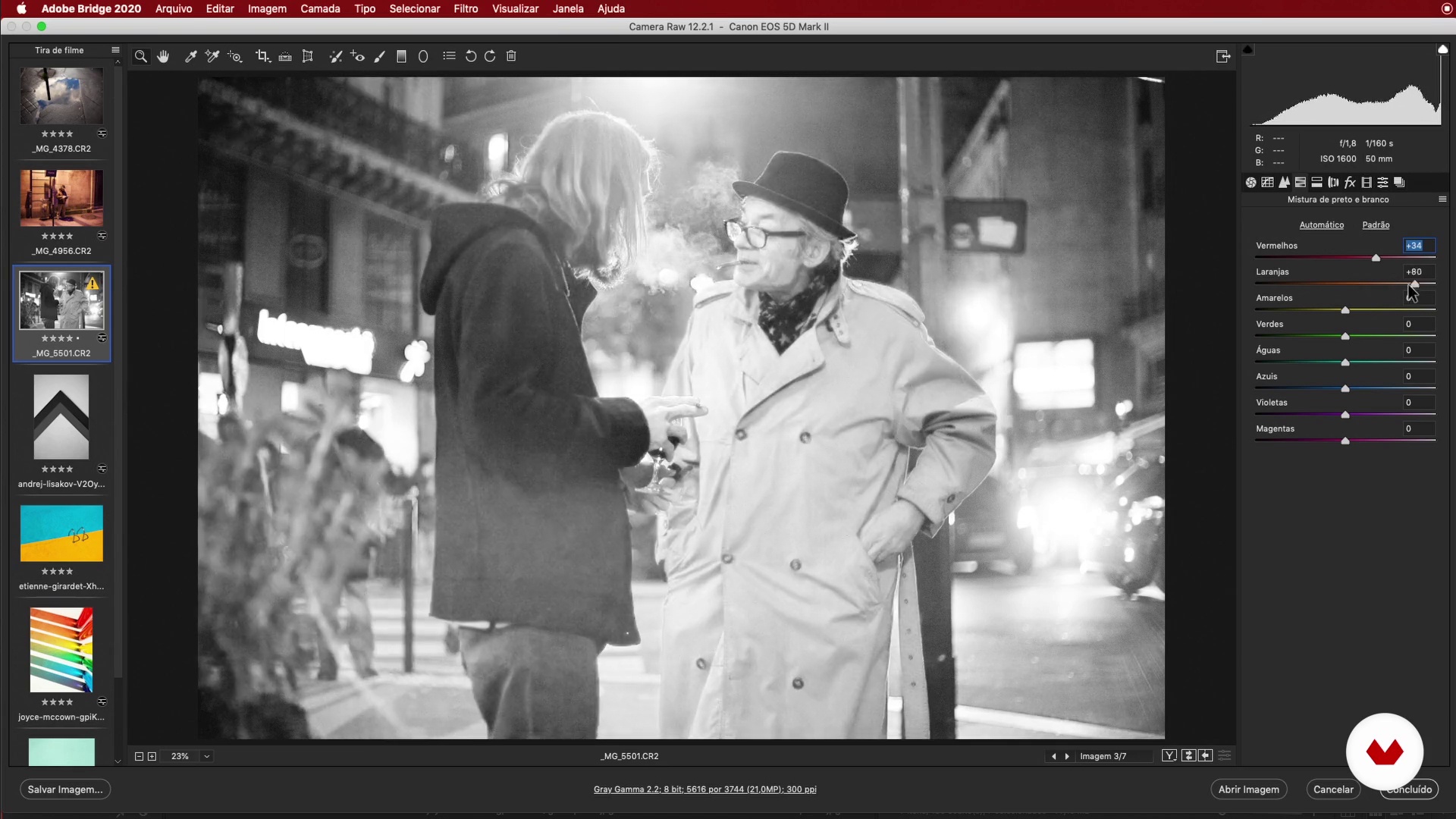Click the trash delete icon in toolbar
This screenshot has width=1456, height=819.
[x=511, y=56]
